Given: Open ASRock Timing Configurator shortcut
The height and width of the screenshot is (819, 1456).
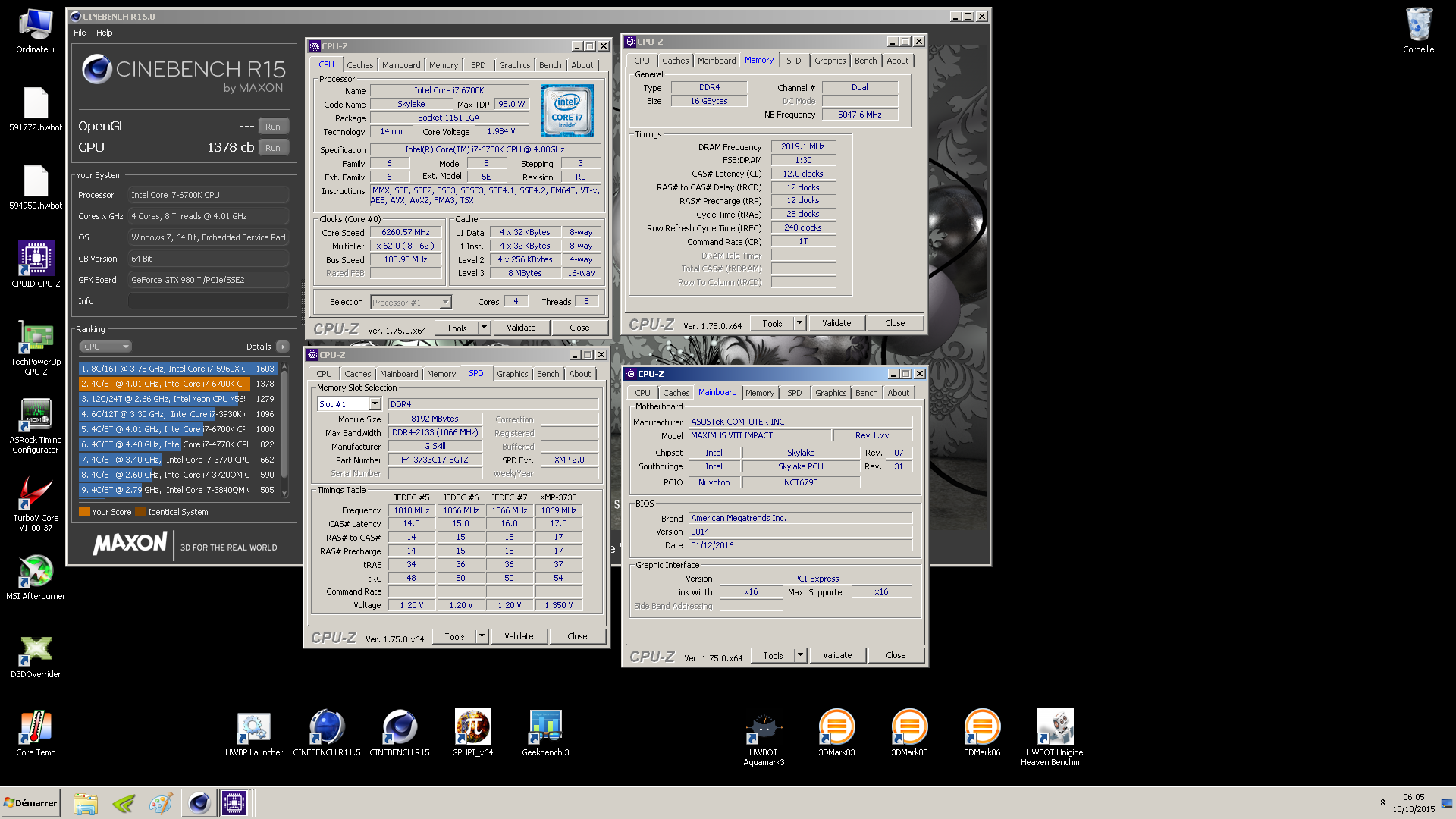Looking at the screenshot, I should pos(36,426).
